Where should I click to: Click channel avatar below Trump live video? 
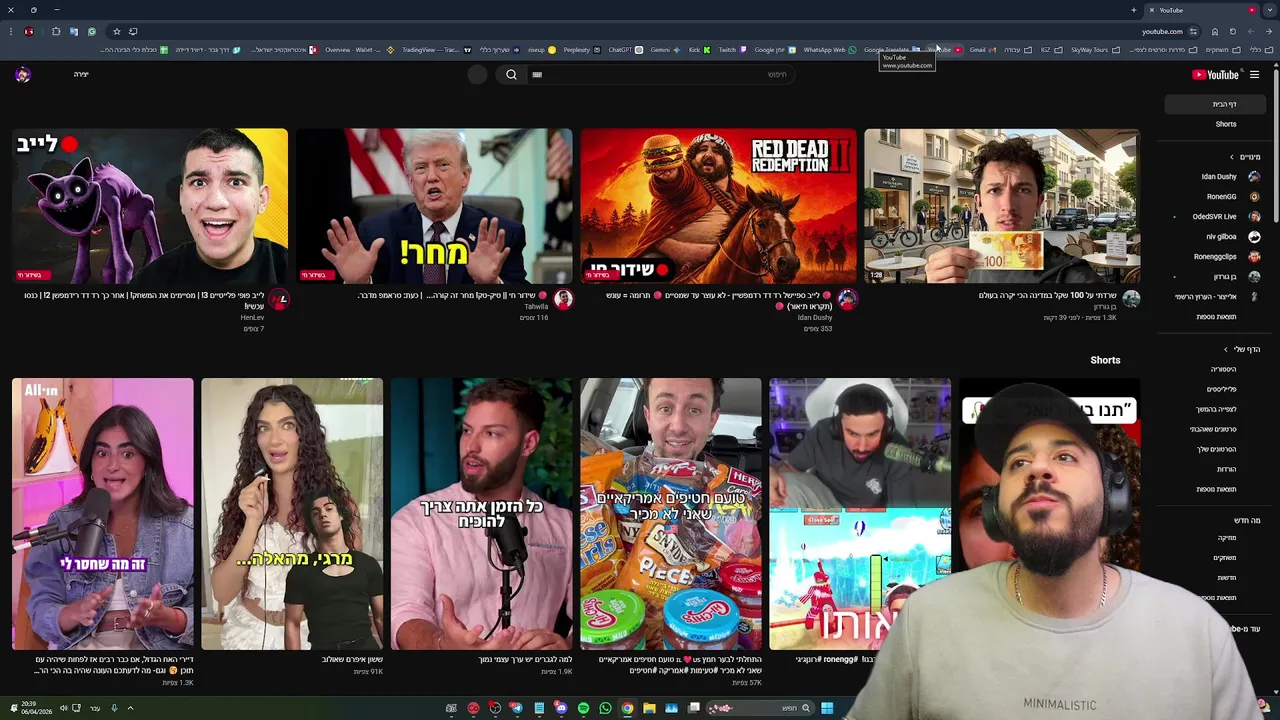563,299
